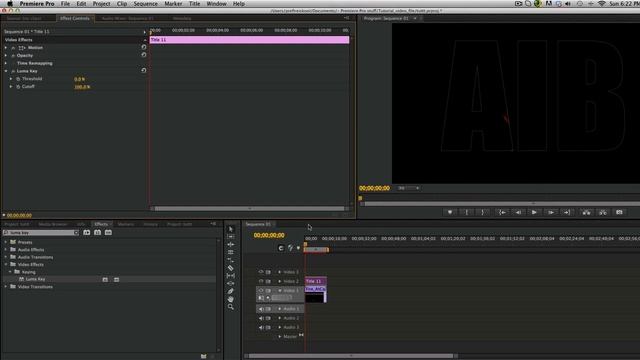Select the Razor tool
The image size is (640, 360).
point(231,268)
